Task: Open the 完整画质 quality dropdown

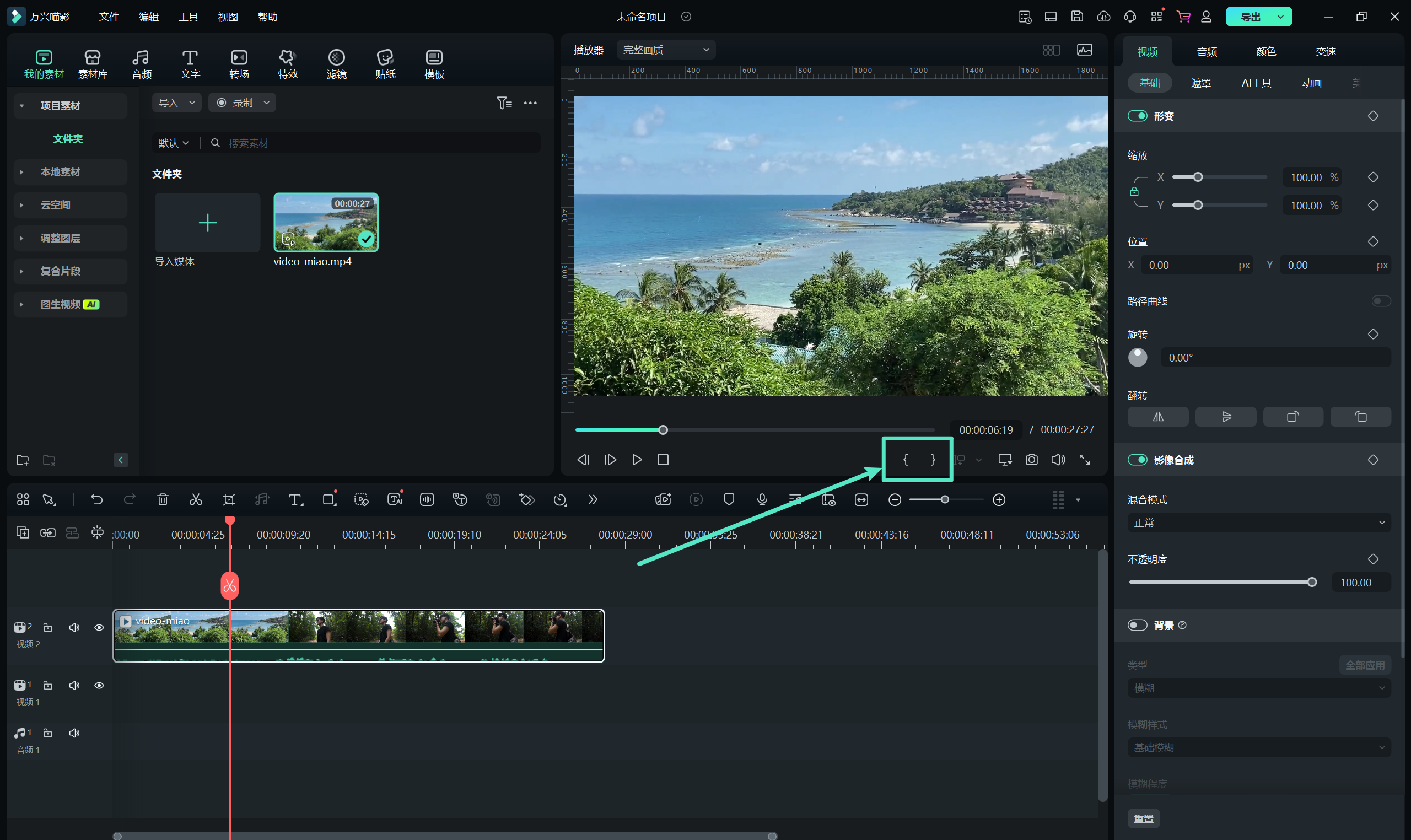Action: coord(666,50)
